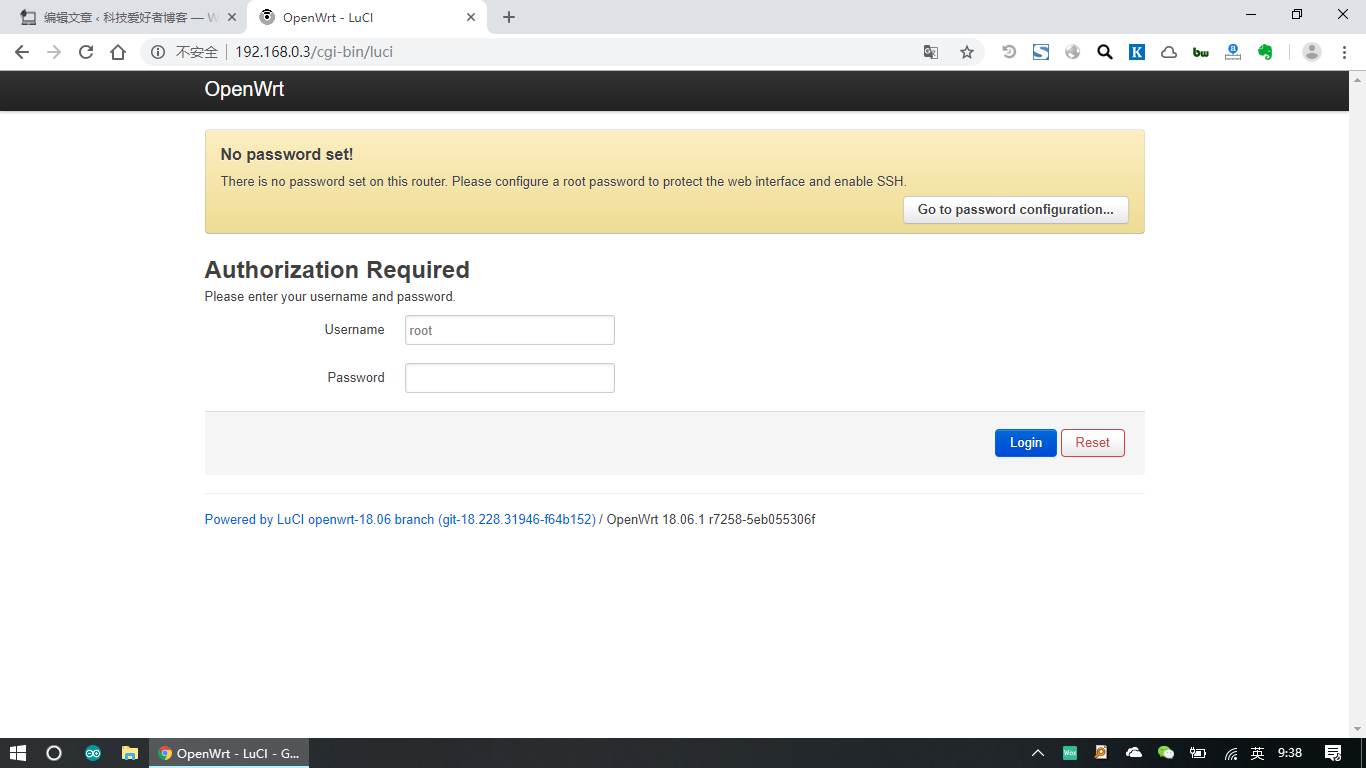This screenshot has width=1366, height=768.
Task: Click the blue Login button
Action: (1025, 443)
